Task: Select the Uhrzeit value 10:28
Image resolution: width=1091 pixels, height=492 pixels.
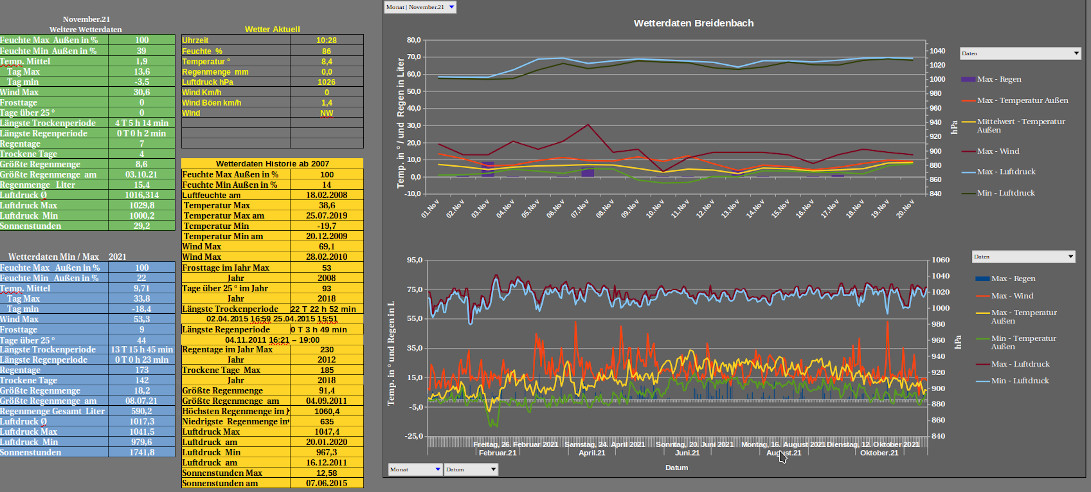Action: click(x=326, y=40)
